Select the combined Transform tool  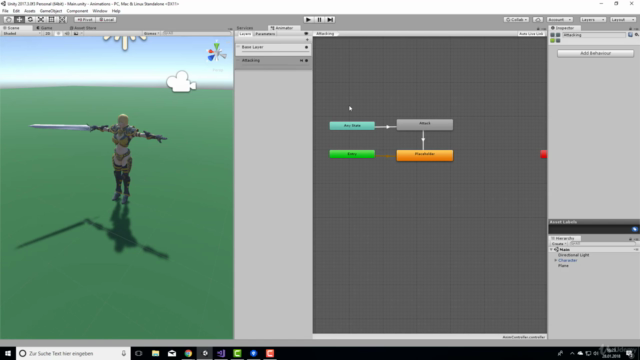pos(62,20)
